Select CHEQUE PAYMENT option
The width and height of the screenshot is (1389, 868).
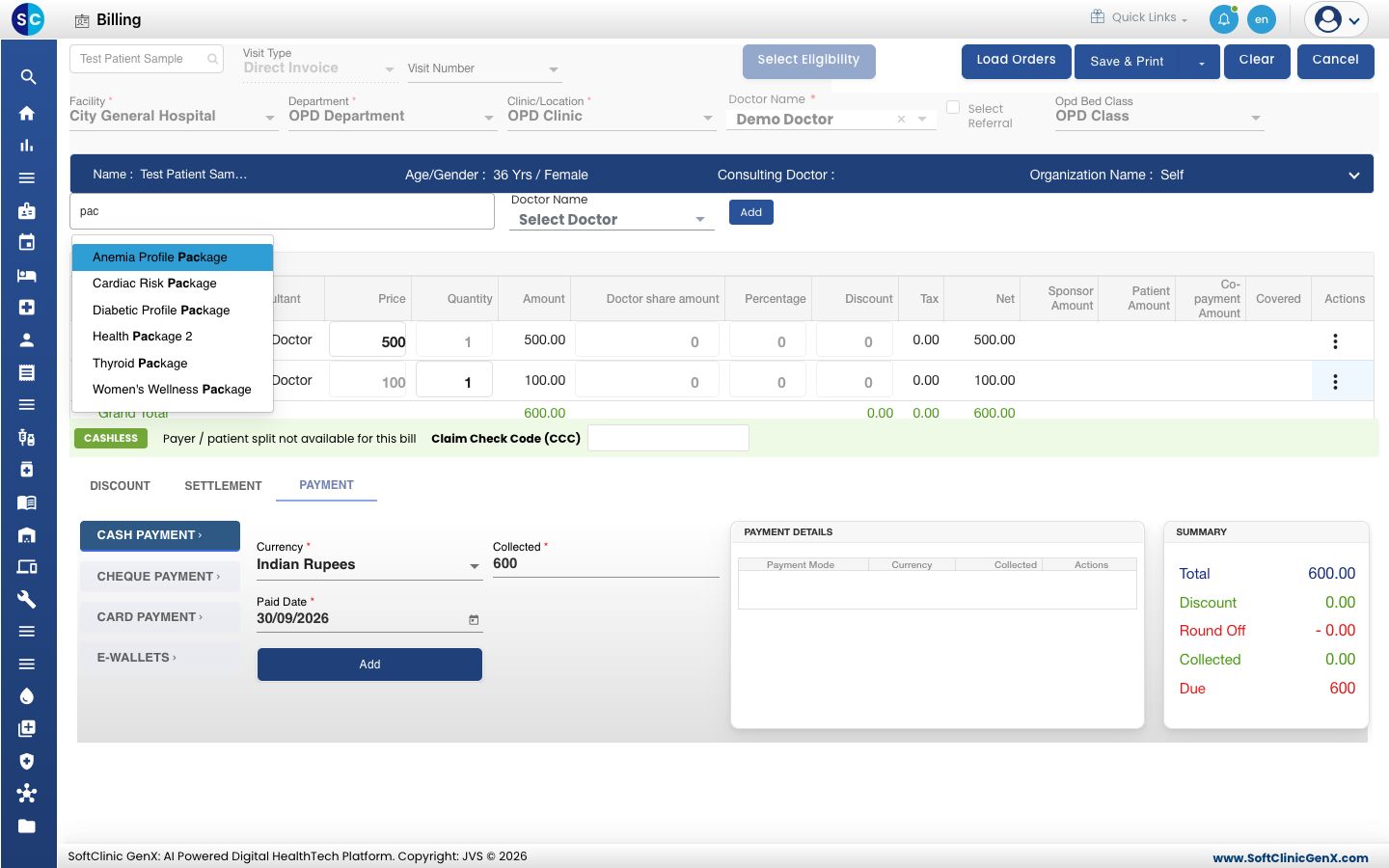coord(160,577)
